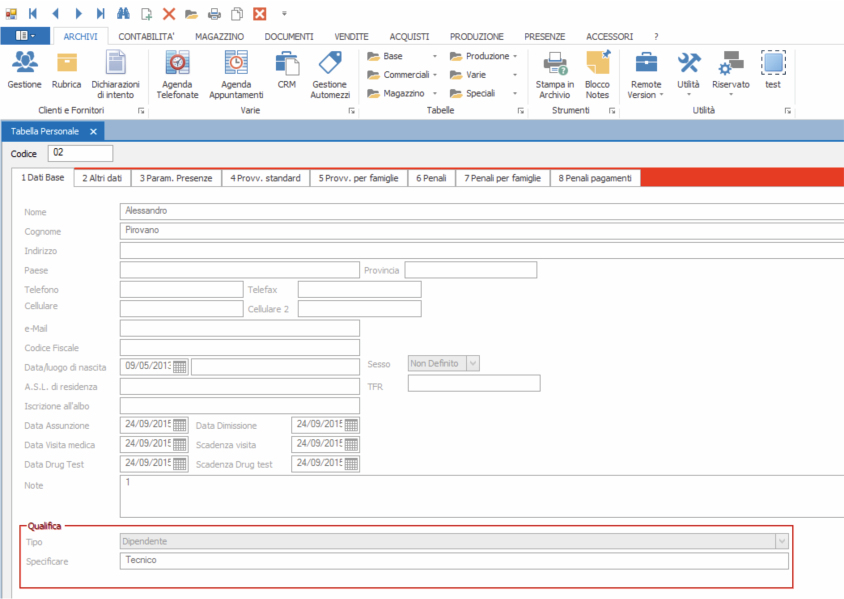
Task: Expand Tabelle group launcher
Action: click(x=521, y=111)
